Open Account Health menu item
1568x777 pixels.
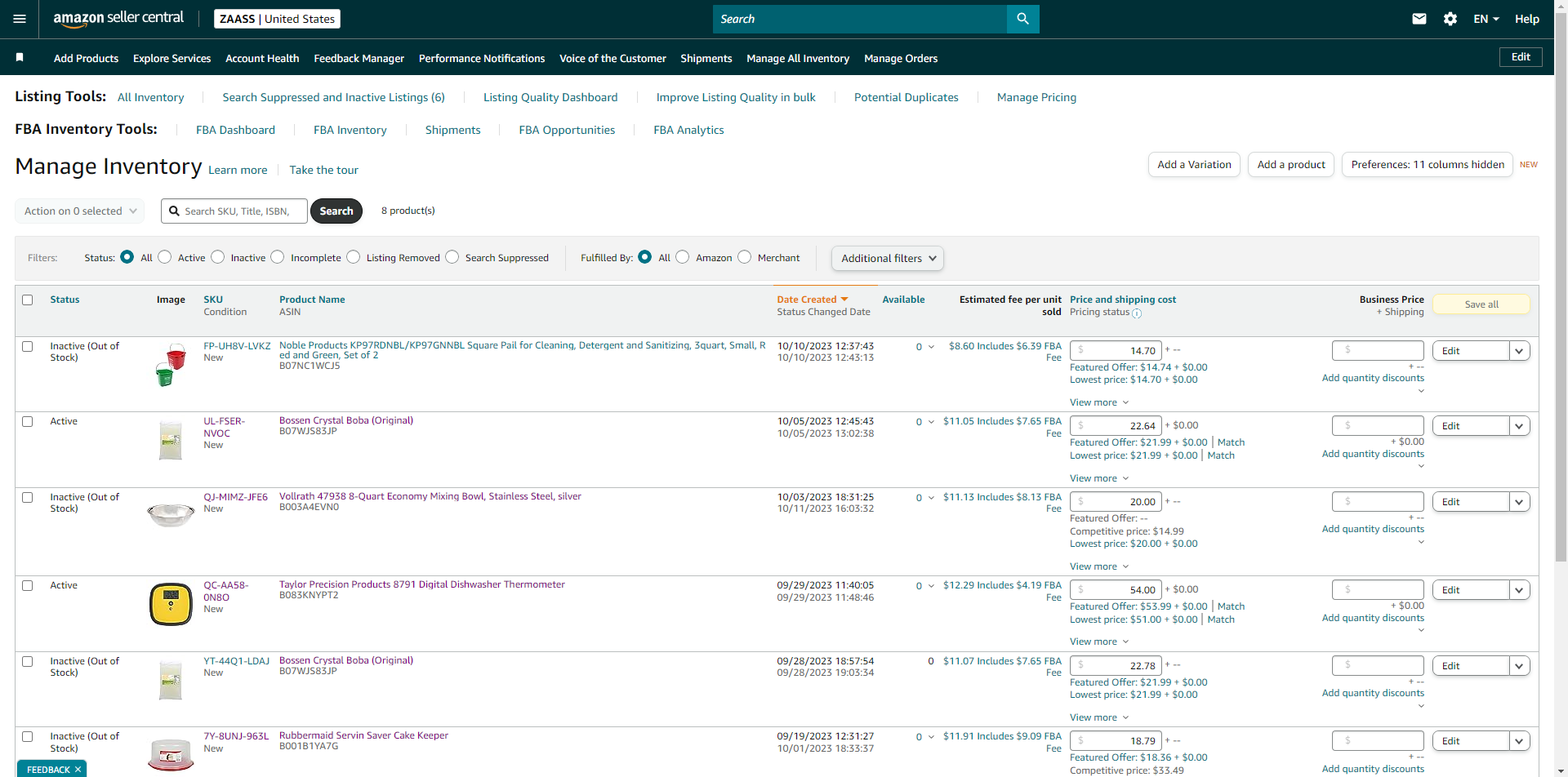pyautogui.click(x=262, y=58)
